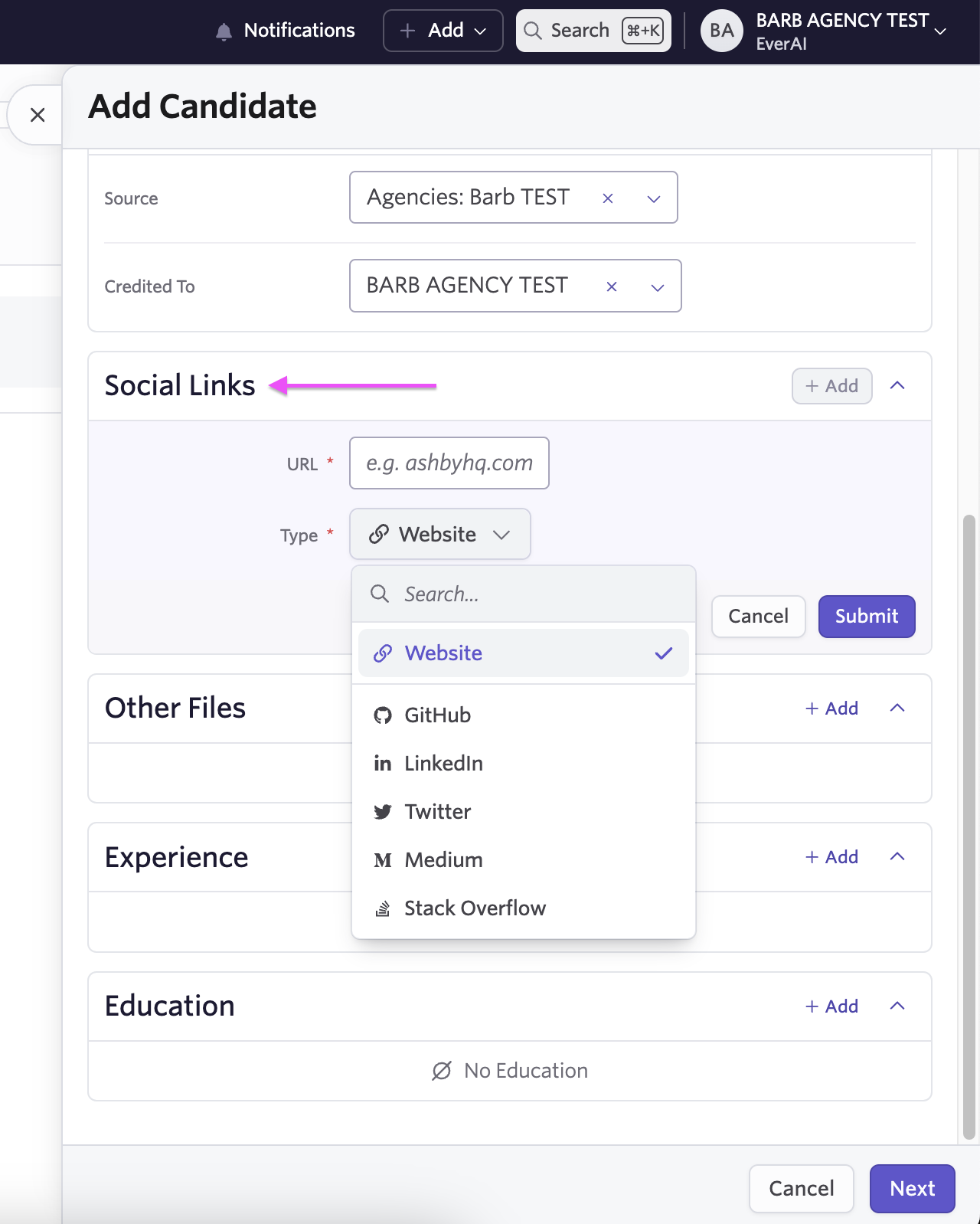Viewport: 980px width, 1224px height.
Task: Collapse the Other Files section
Action: coord(898,708)
